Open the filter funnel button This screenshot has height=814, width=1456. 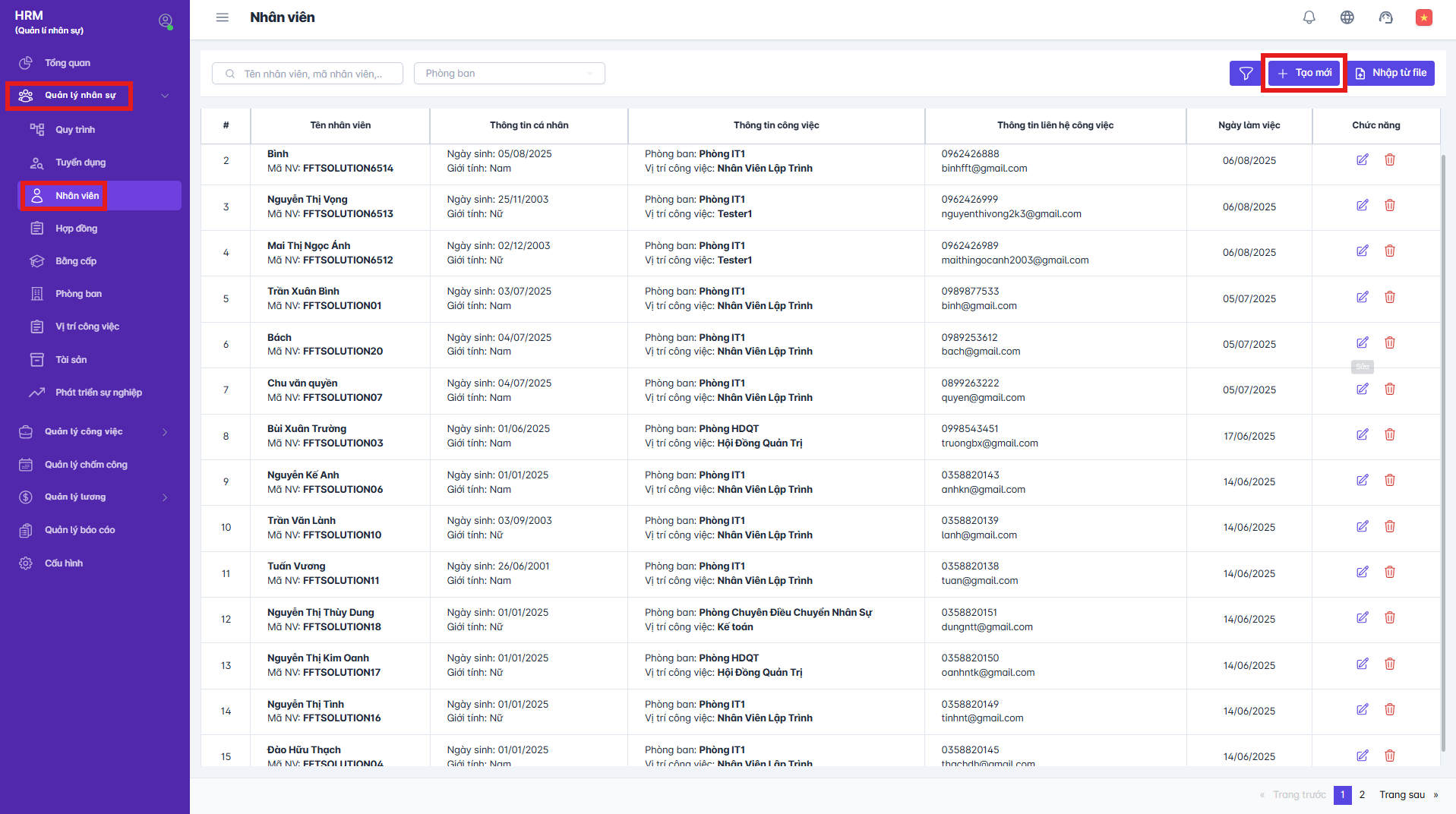tap(1246, 74)
